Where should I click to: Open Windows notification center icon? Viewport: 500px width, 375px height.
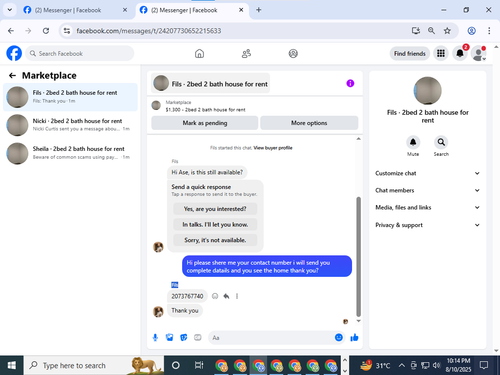484,366
